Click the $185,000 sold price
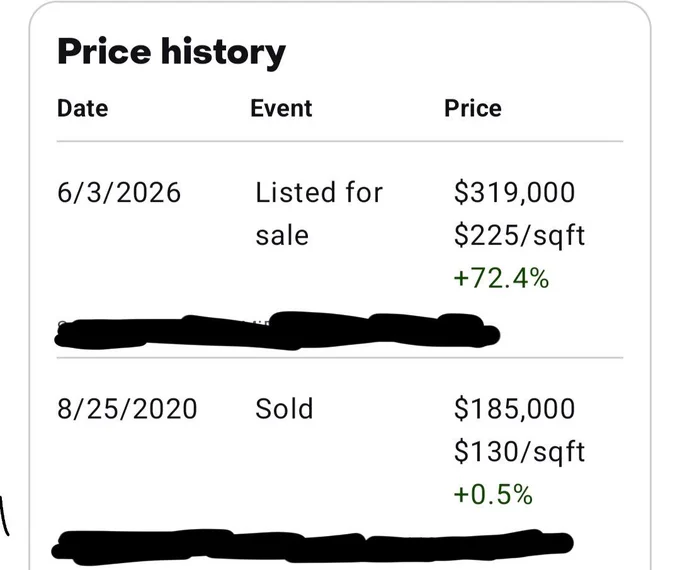The width and height of the screenshot is (680, 570). pos(514,409)
